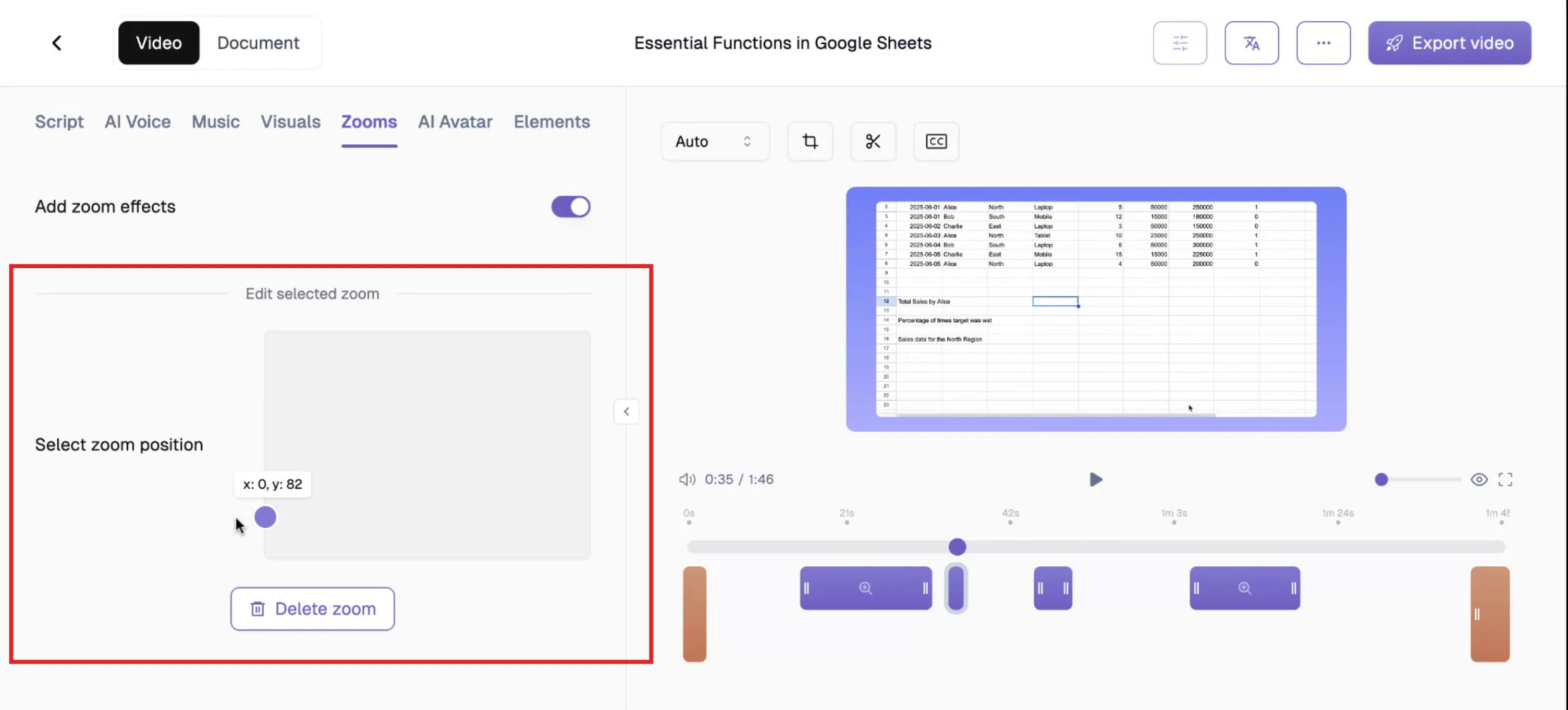Click the Delete zoom button

click(x=312, y=608)
